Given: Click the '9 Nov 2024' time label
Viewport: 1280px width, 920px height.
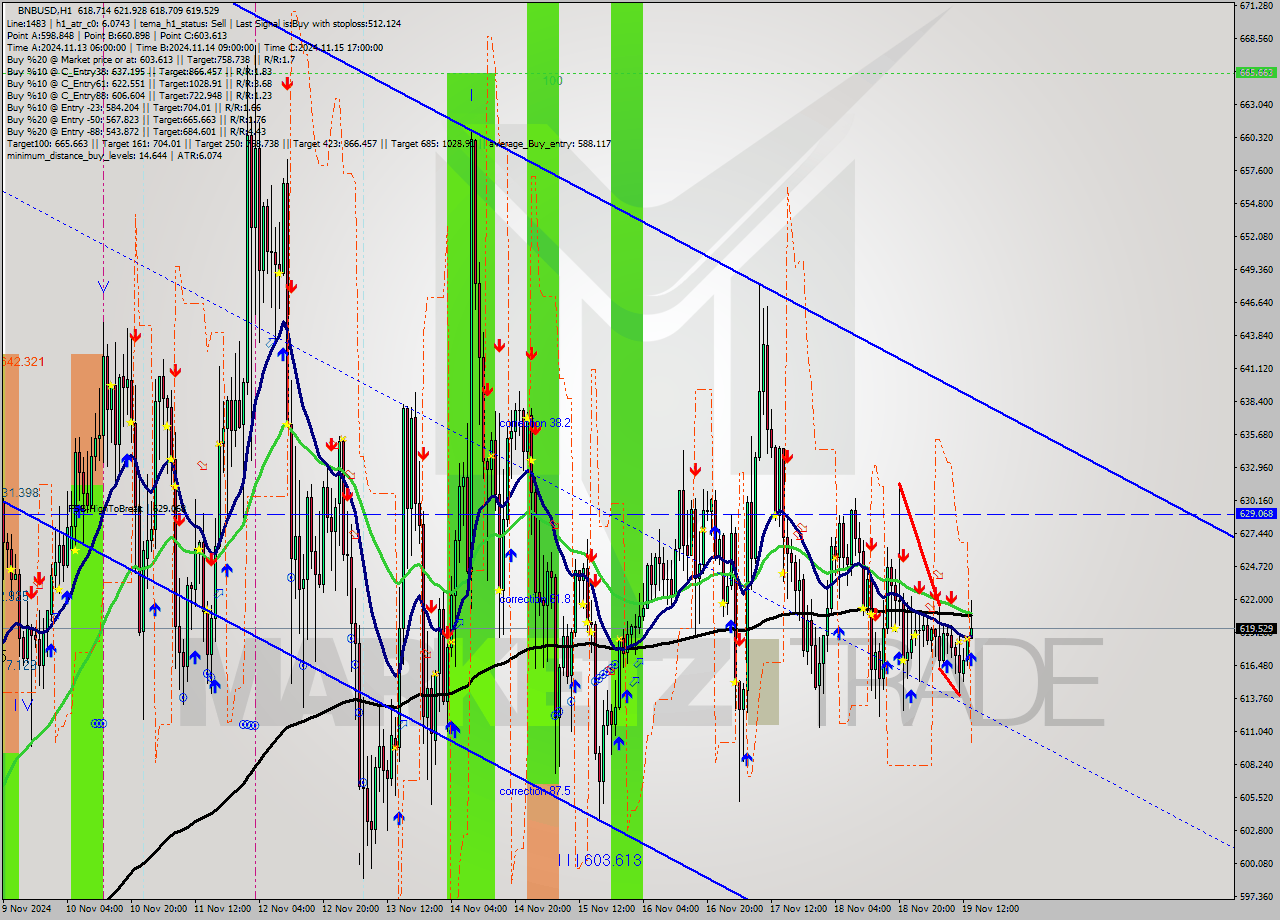Looking at the screenshot, I should tap(26, 909).
